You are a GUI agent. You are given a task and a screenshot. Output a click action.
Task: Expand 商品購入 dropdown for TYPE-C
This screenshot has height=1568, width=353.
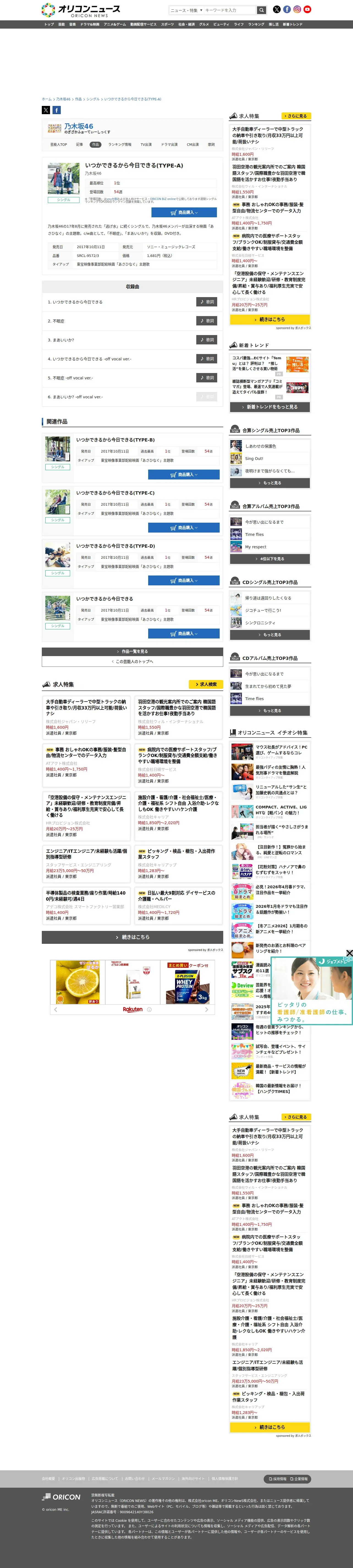click(184, 528)
